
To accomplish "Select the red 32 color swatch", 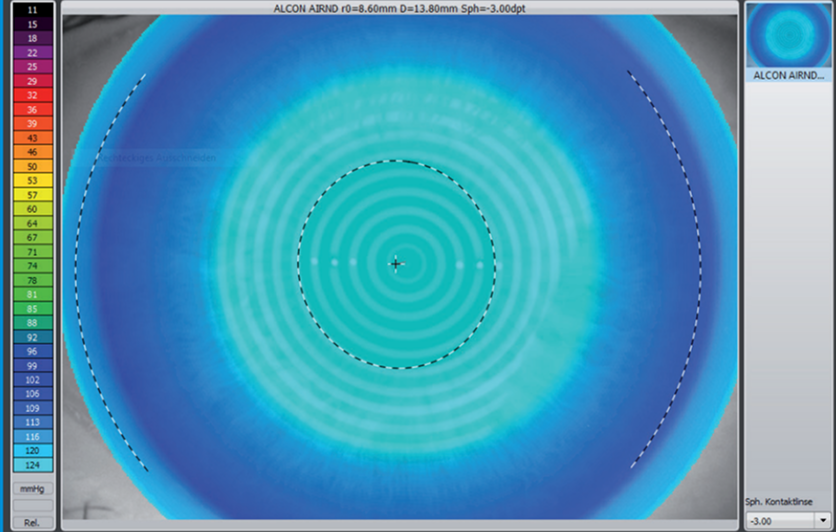I will [33, 95].
